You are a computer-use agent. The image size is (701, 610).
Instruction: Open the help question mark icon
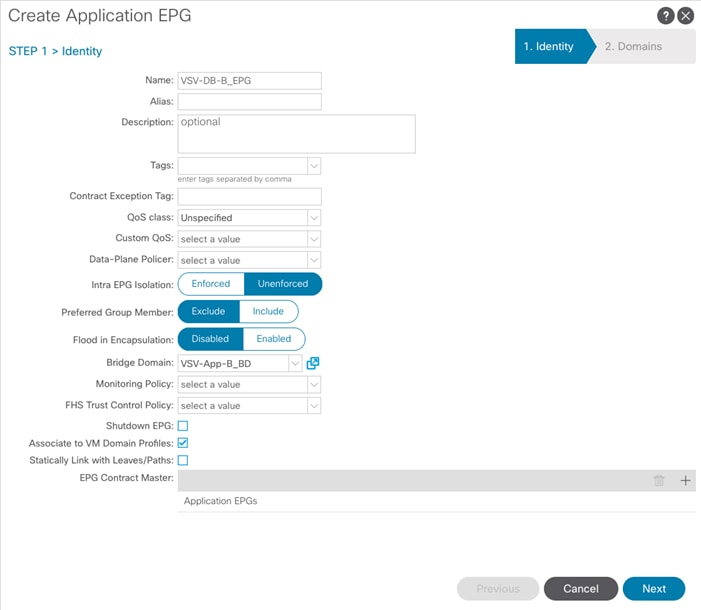[x=665, y=16]
